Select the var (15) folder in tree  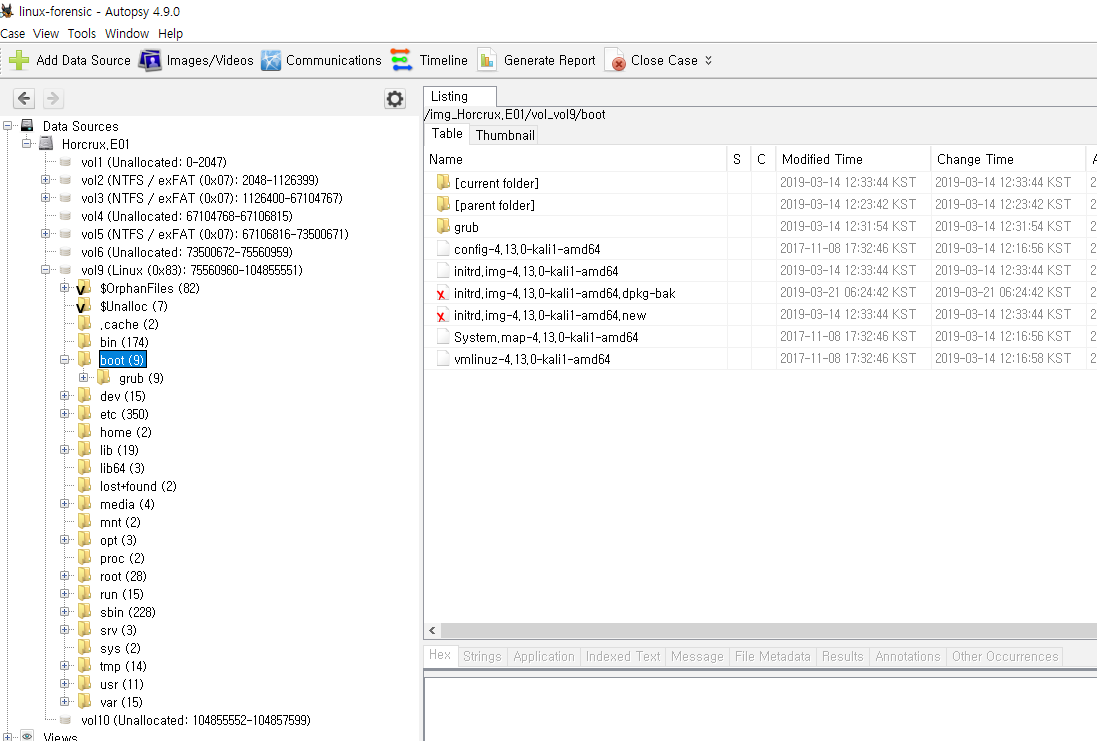pos(121,702)
